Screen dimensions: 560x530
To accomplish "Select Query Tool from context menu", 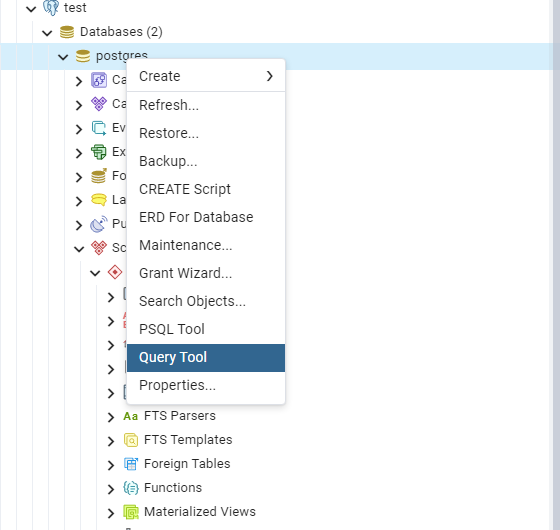I will (x=206, y=358).
